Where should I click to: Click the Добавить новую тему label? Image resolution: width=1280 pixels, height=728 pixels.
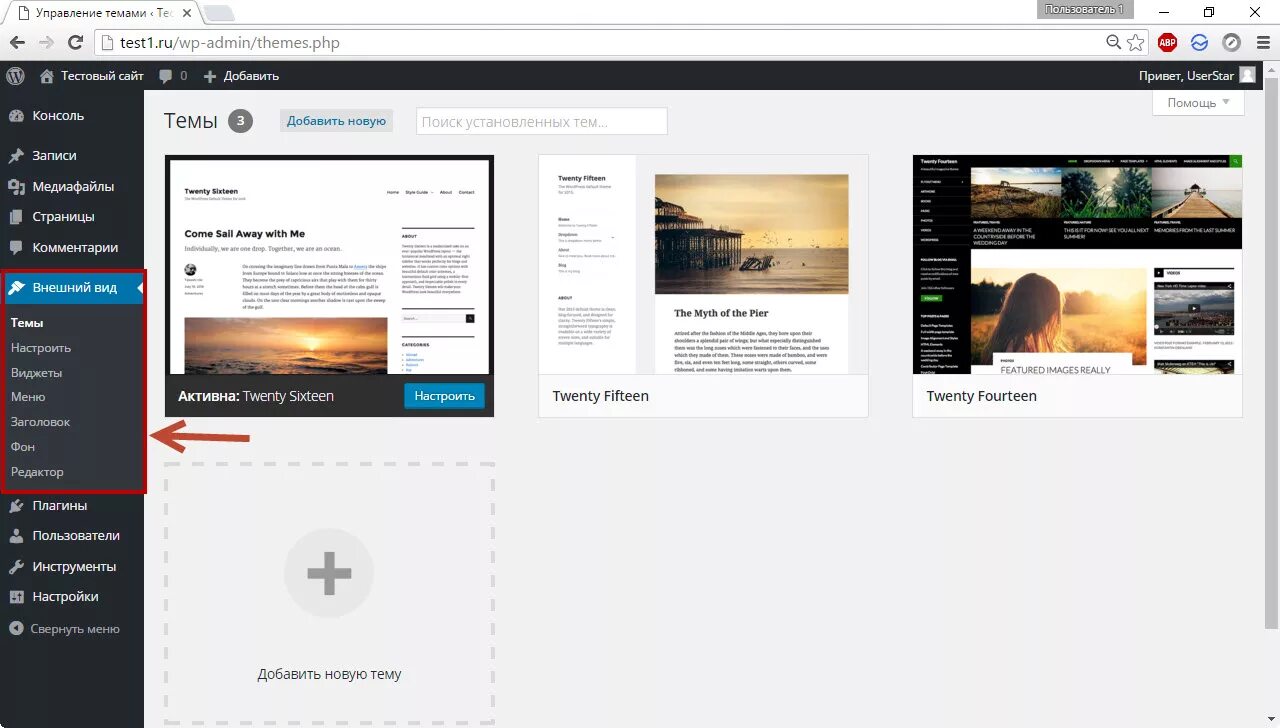pyautogui.click(x=329, y=674)
